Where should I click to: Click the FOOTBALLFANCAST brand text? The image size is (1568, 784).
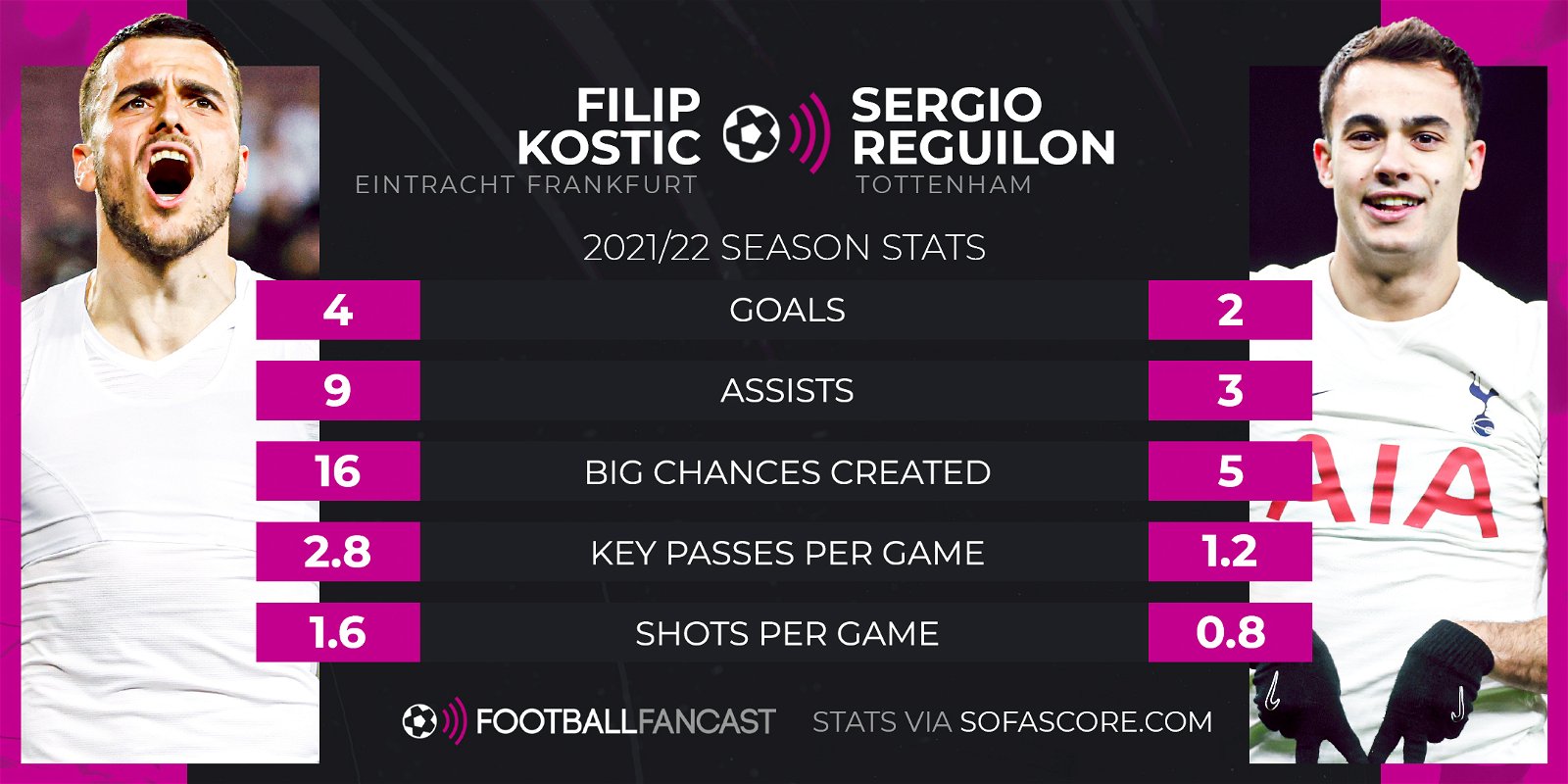(x=625, y=722)
